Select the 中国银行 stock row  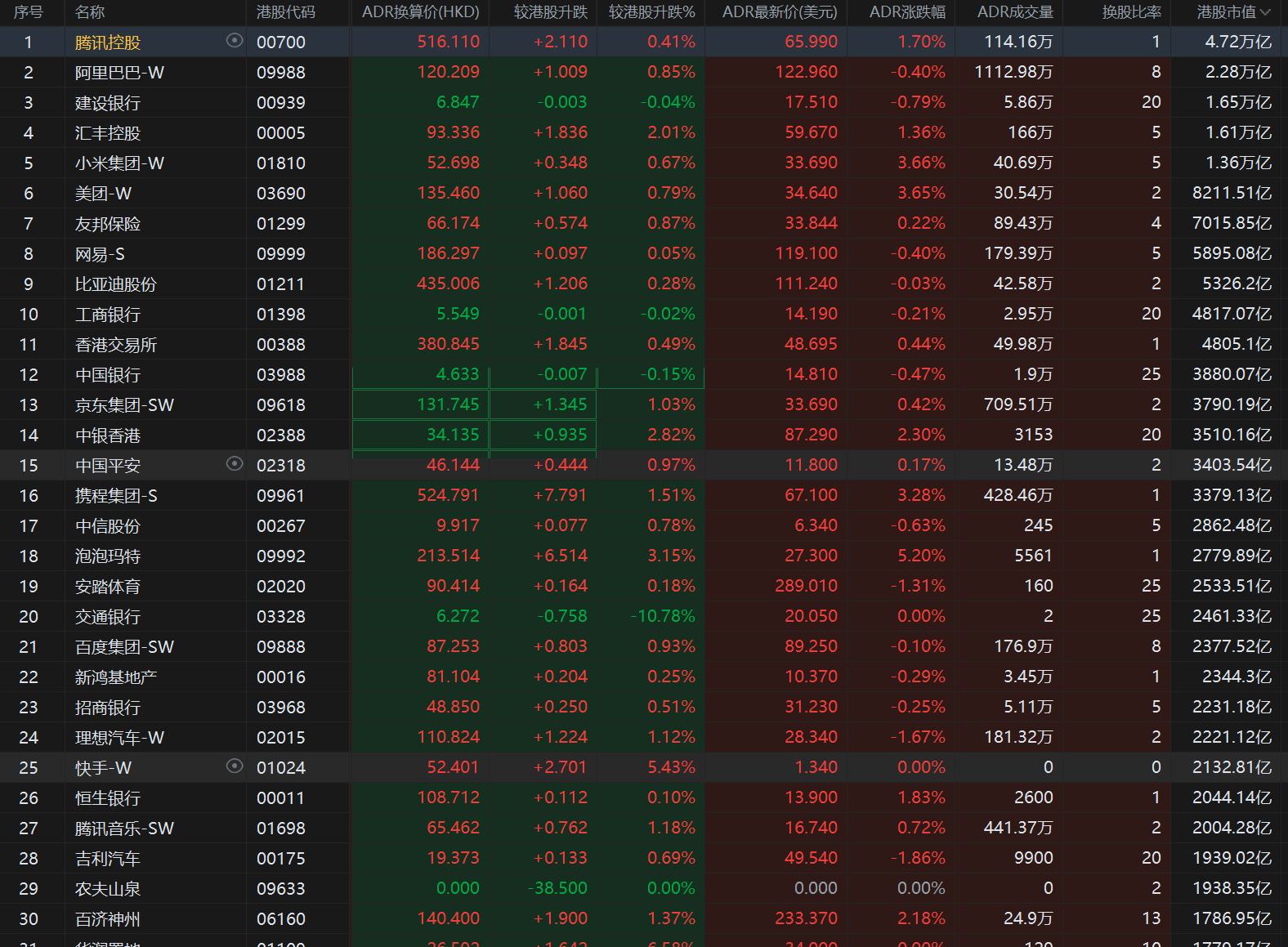644,374
